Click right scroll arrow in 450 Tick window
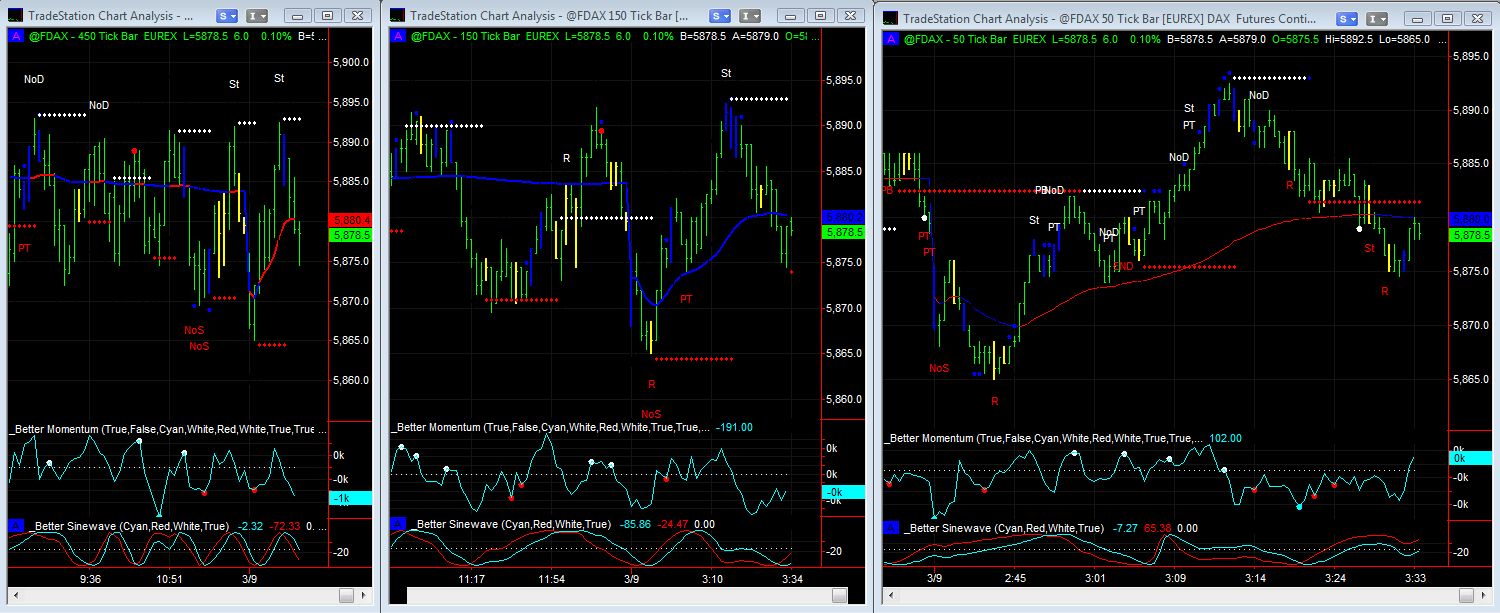 pos(365,595)
